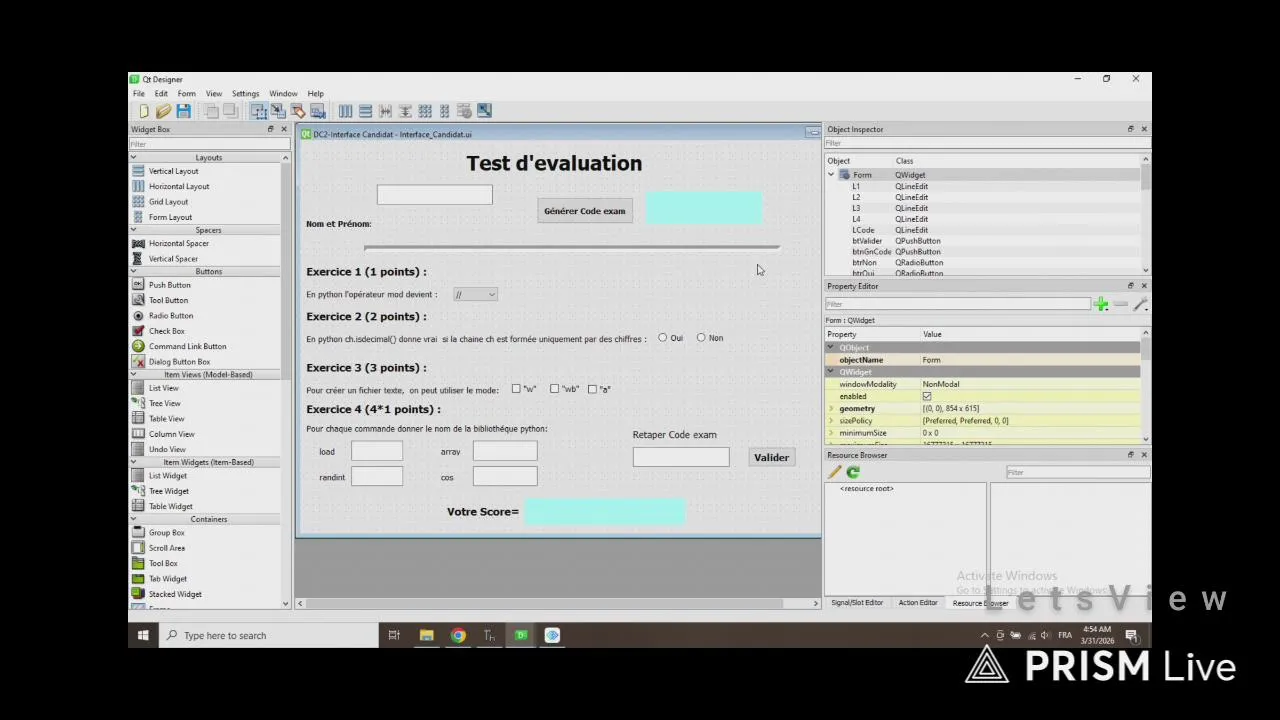Toggle the enabled property checkbox
This screenshot has width=1280, height=720.
927,397
